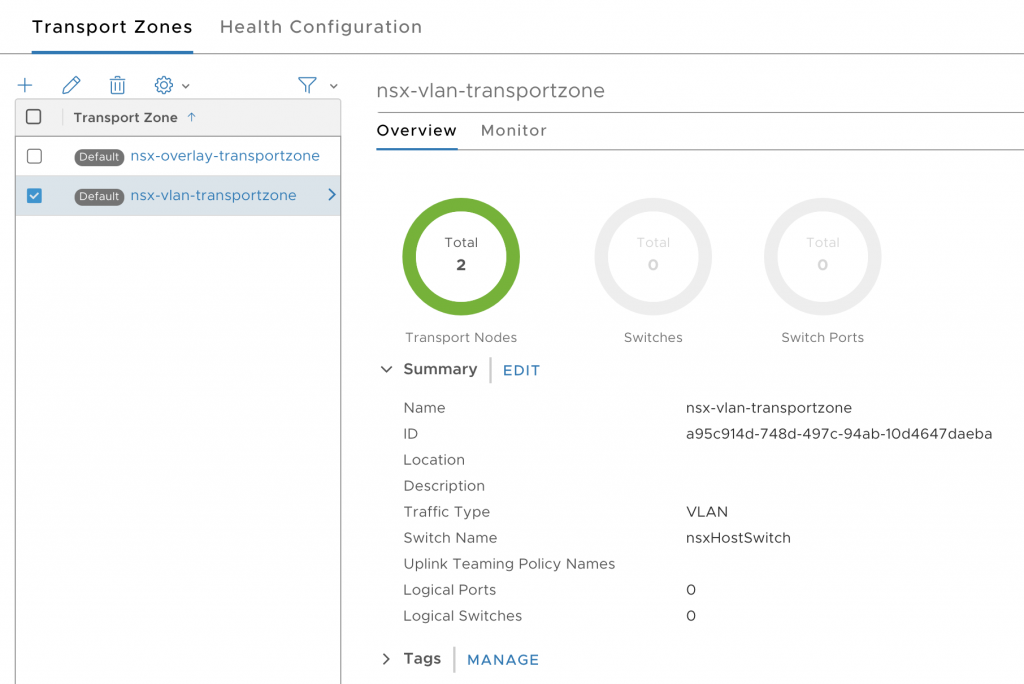The width and height of the screenshot is (1024, 684).
Task: Click the ID value a95c914d-748d-497c-94ab-10d4647daeba
Action: (839, 434)
